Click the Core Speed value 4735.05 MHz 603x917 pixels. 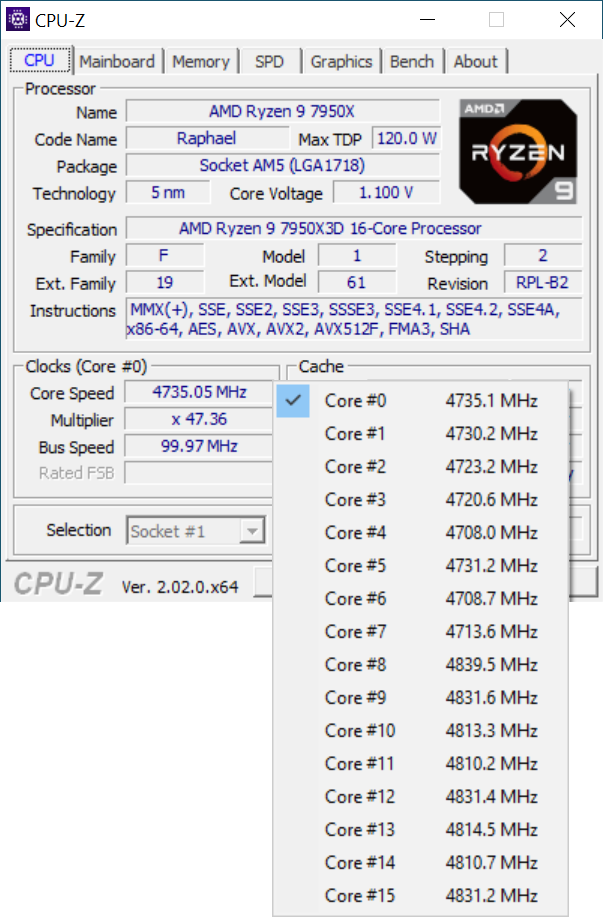coord(199,392)
